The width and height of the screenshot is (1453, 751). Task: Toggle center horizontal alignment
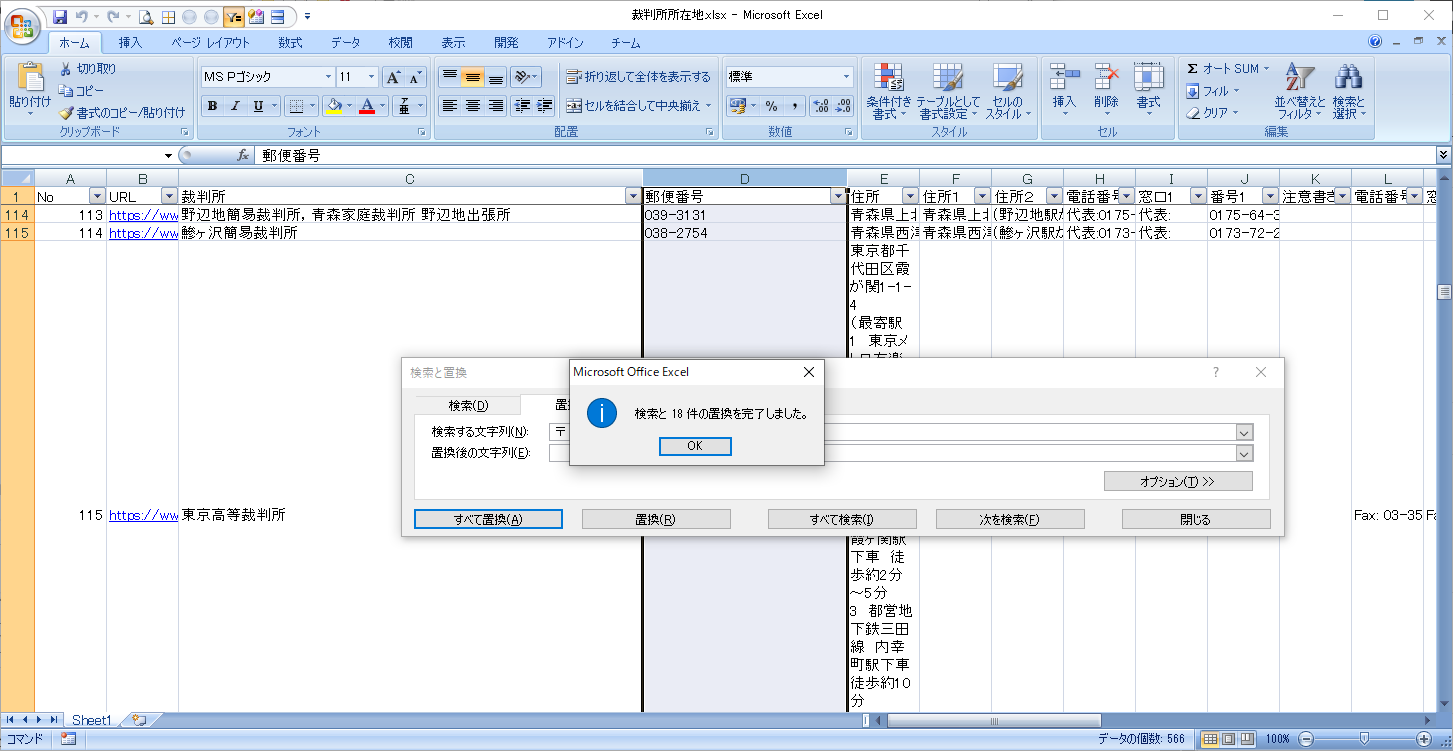coord(473,106)
